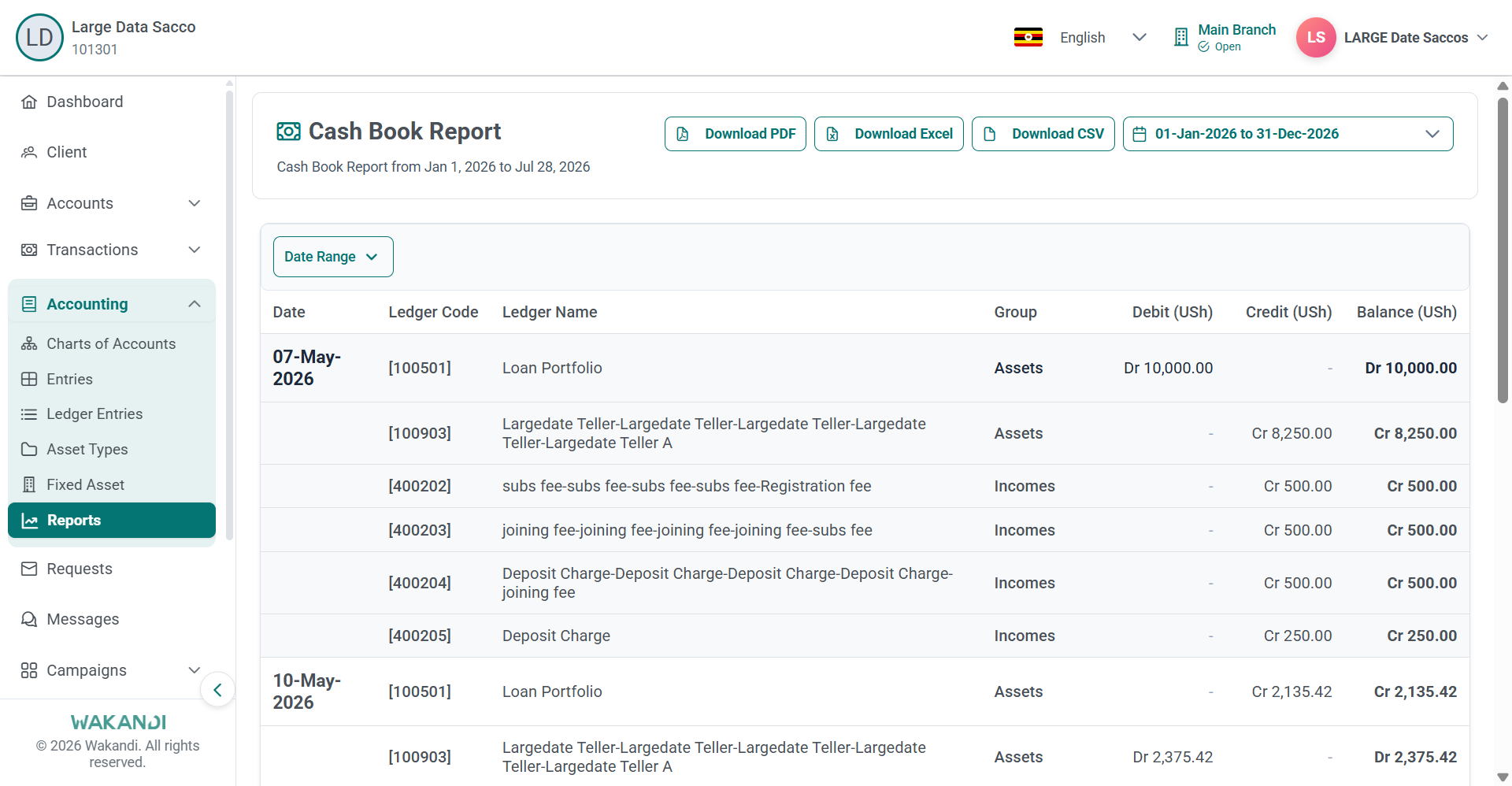Select Charts of Accounts in sidebar
This screenshot has height=786, width=1512.
click(x=112, y=343)
